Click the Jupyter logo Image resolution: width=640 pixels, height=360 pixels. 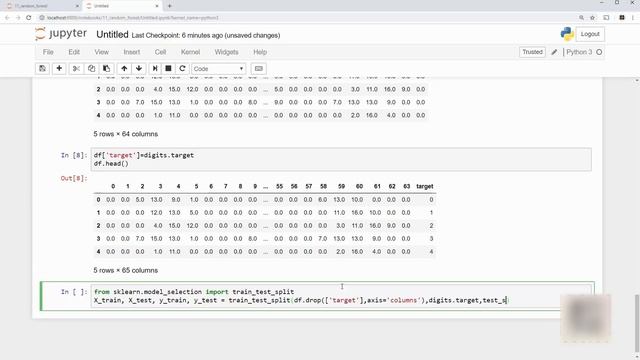coord(61,34)
